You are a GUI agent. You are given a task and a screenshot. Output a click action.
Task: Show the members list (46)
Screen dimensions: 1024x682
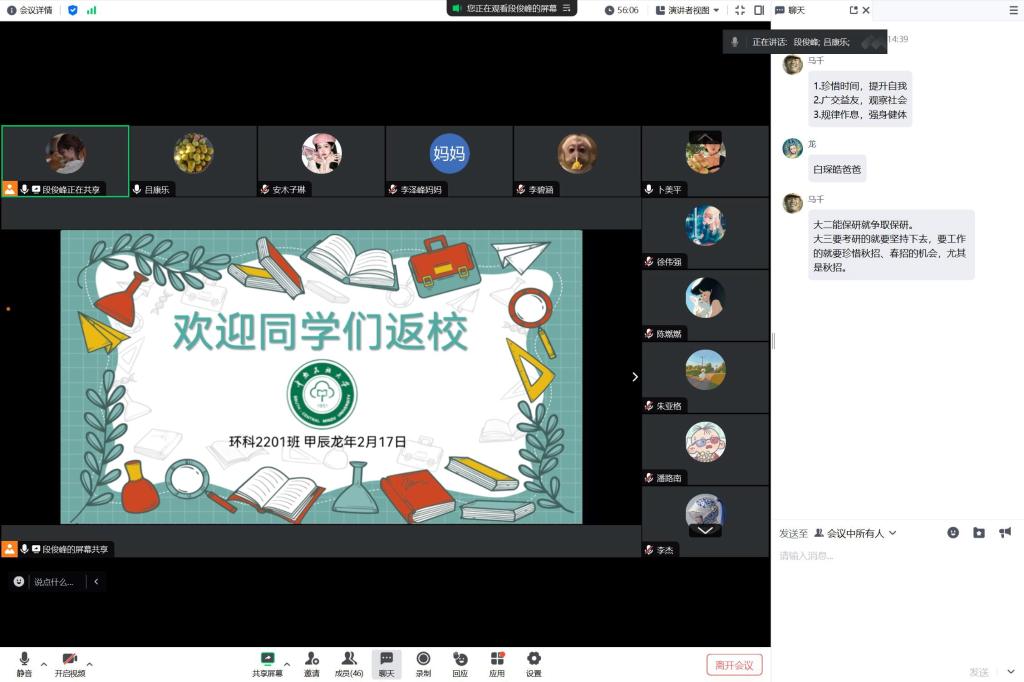tap(349, 662)
